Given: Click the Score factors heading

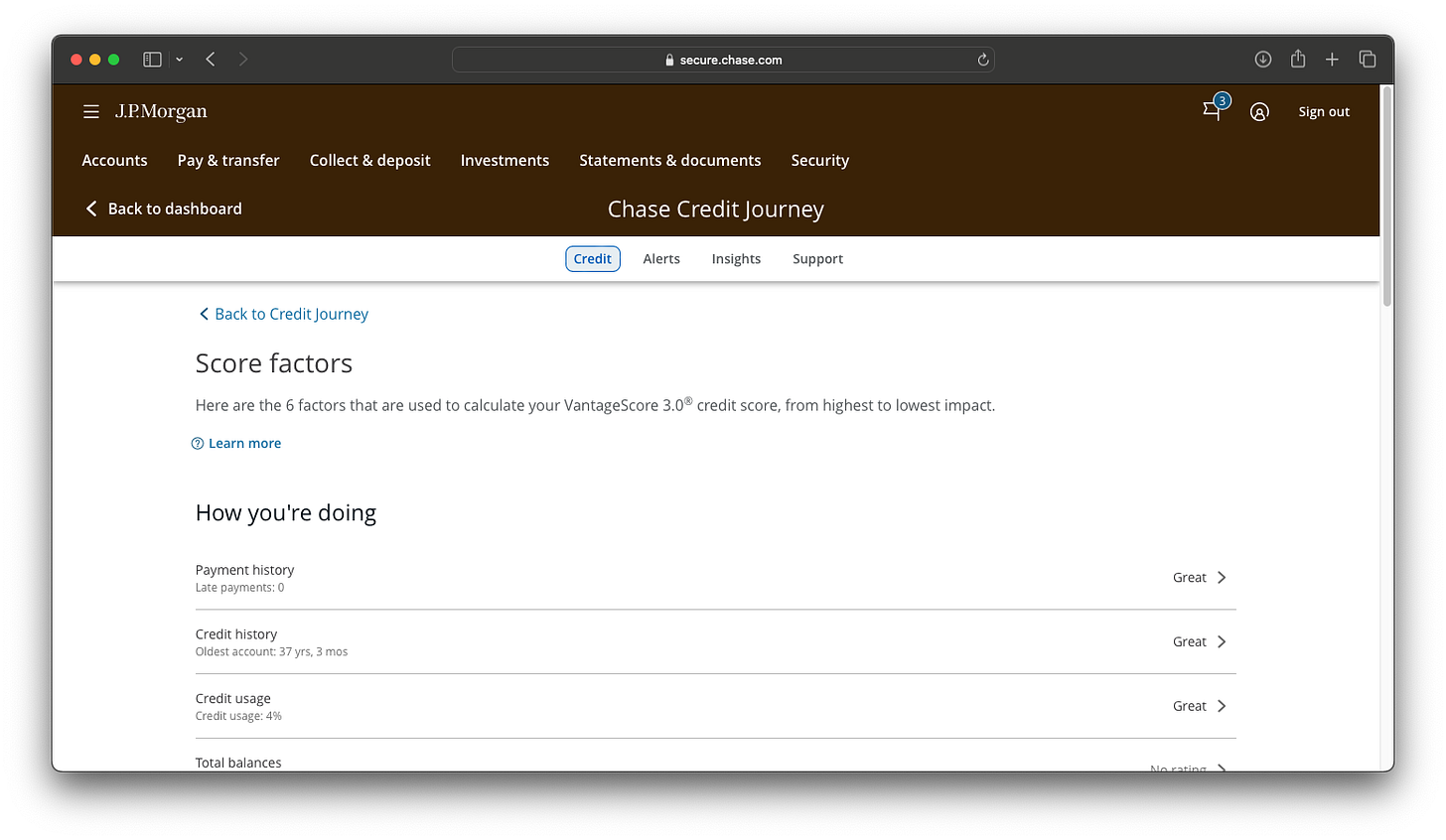Looking at the screenshot, I should pyautogui.click(x=274, y=363).
